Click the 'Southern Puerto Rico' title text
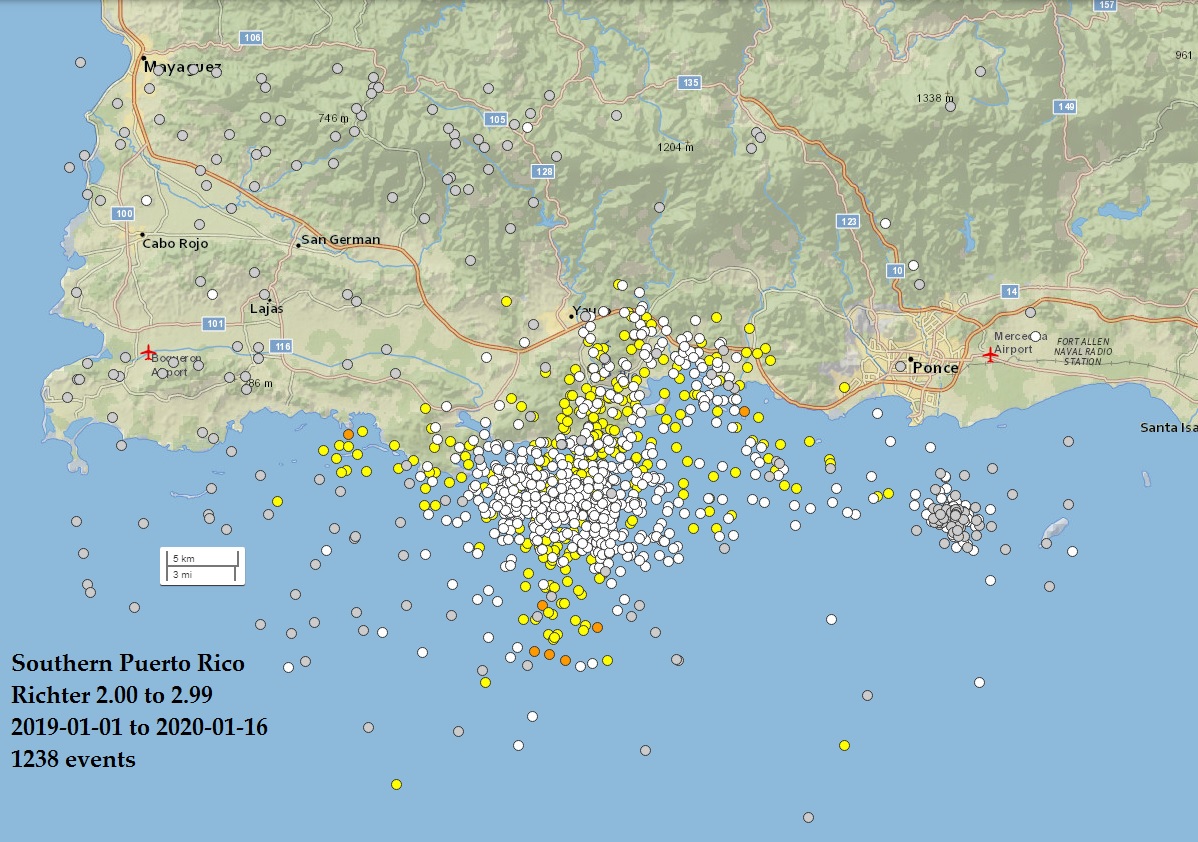 pos(127,663)
